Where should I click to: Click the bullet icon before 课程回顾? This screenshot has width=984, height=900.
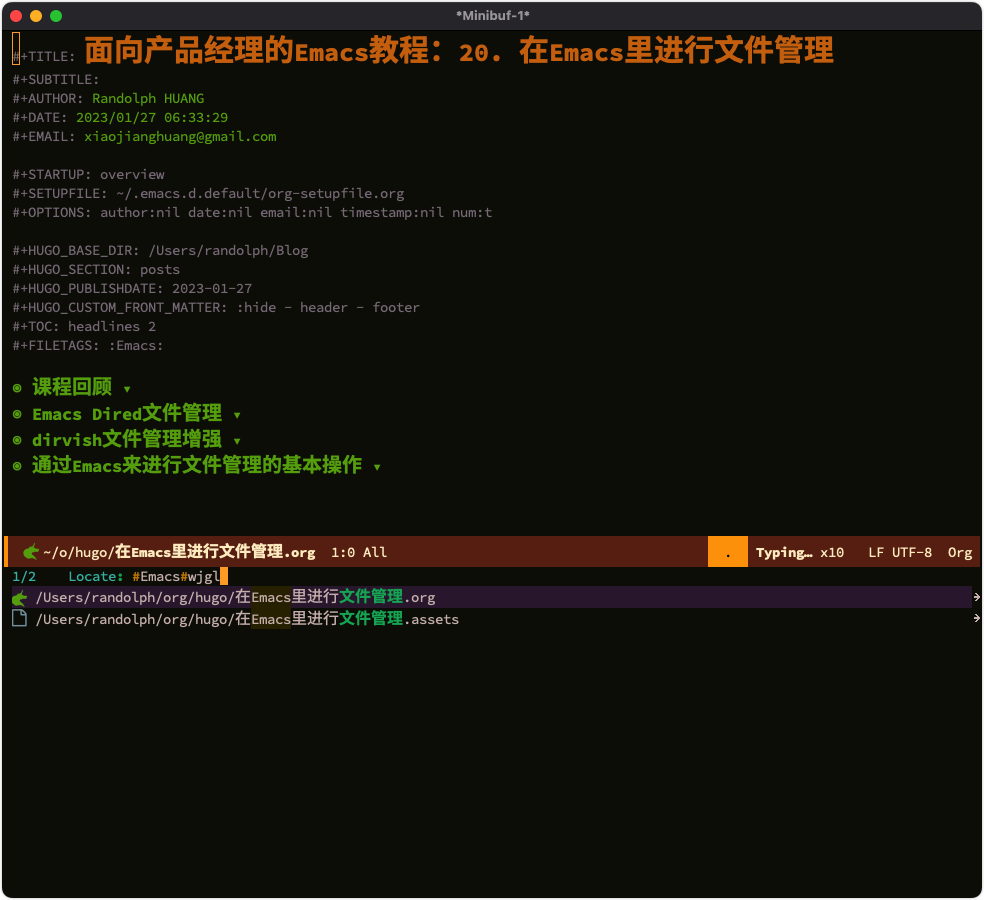click(18, 388)
